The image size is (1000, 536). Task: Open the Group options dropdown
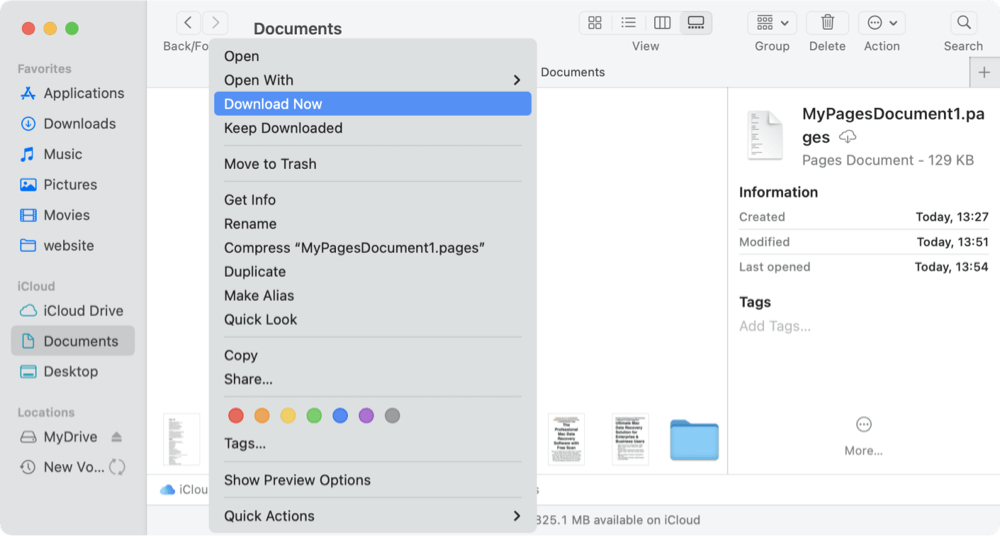click(772, 23)
